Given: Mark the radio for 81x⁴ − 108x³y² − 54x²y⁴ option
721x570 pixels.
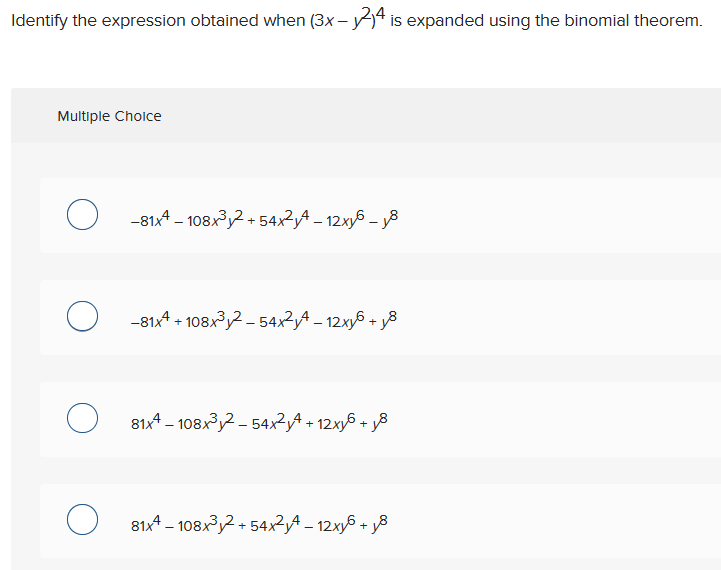Looking at the screenshot, I should tap(82, 418).
